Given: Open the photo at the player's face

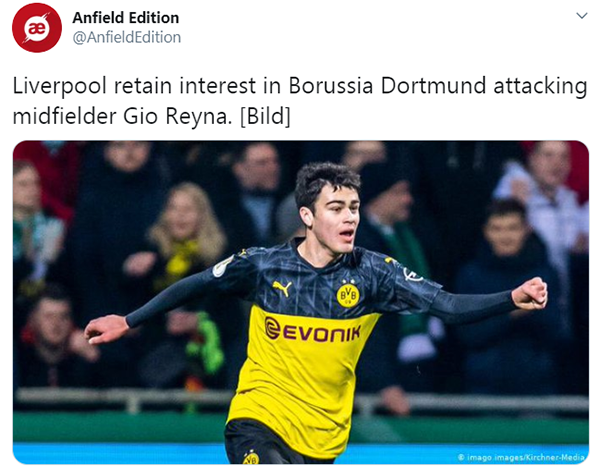Looking at the screenshot, I should [337, 221].
